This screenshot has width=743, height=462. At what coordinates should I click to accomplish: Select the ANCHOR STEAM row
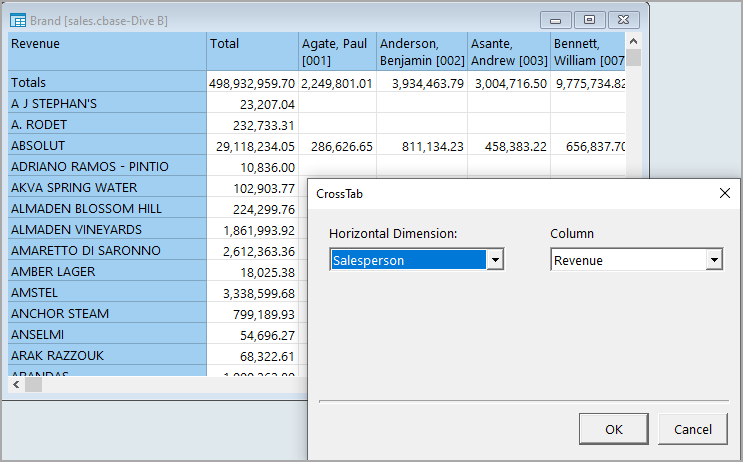click(x=107, y=313)
